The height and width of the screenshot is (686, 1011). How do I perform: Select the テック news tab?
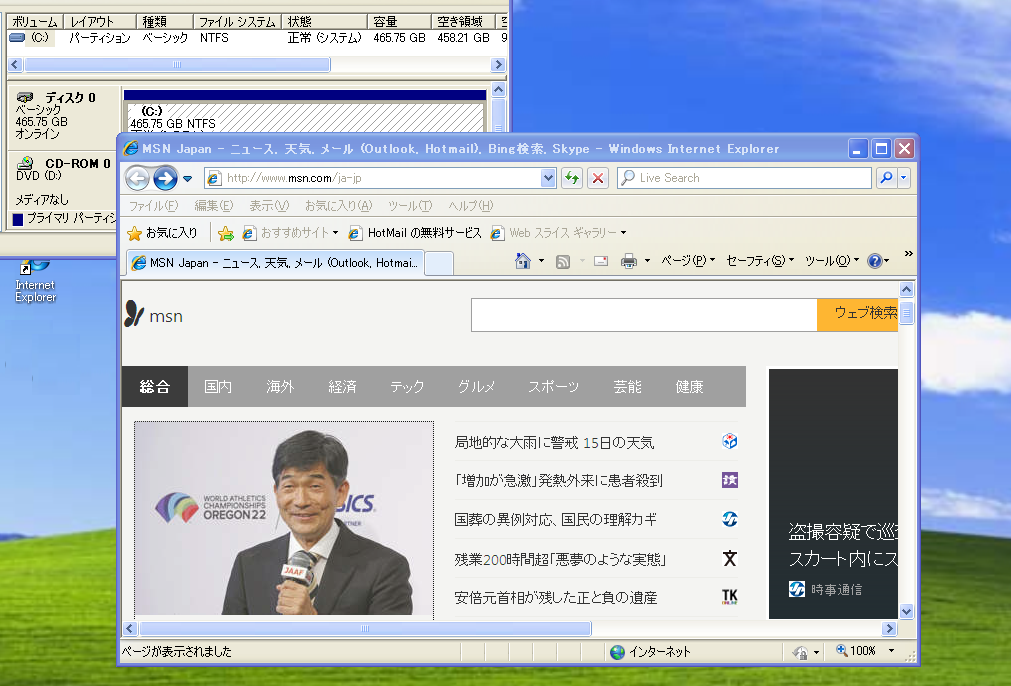point(407,386)
